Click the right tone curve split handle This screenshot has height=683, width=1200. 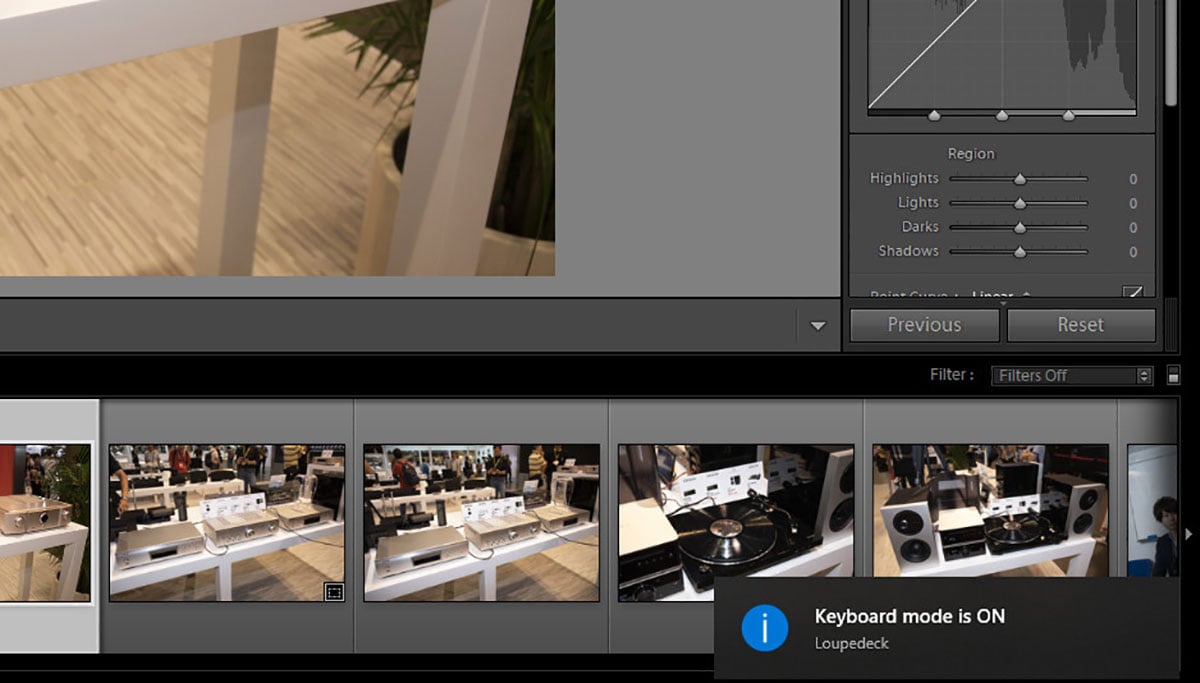[1069, 116]
